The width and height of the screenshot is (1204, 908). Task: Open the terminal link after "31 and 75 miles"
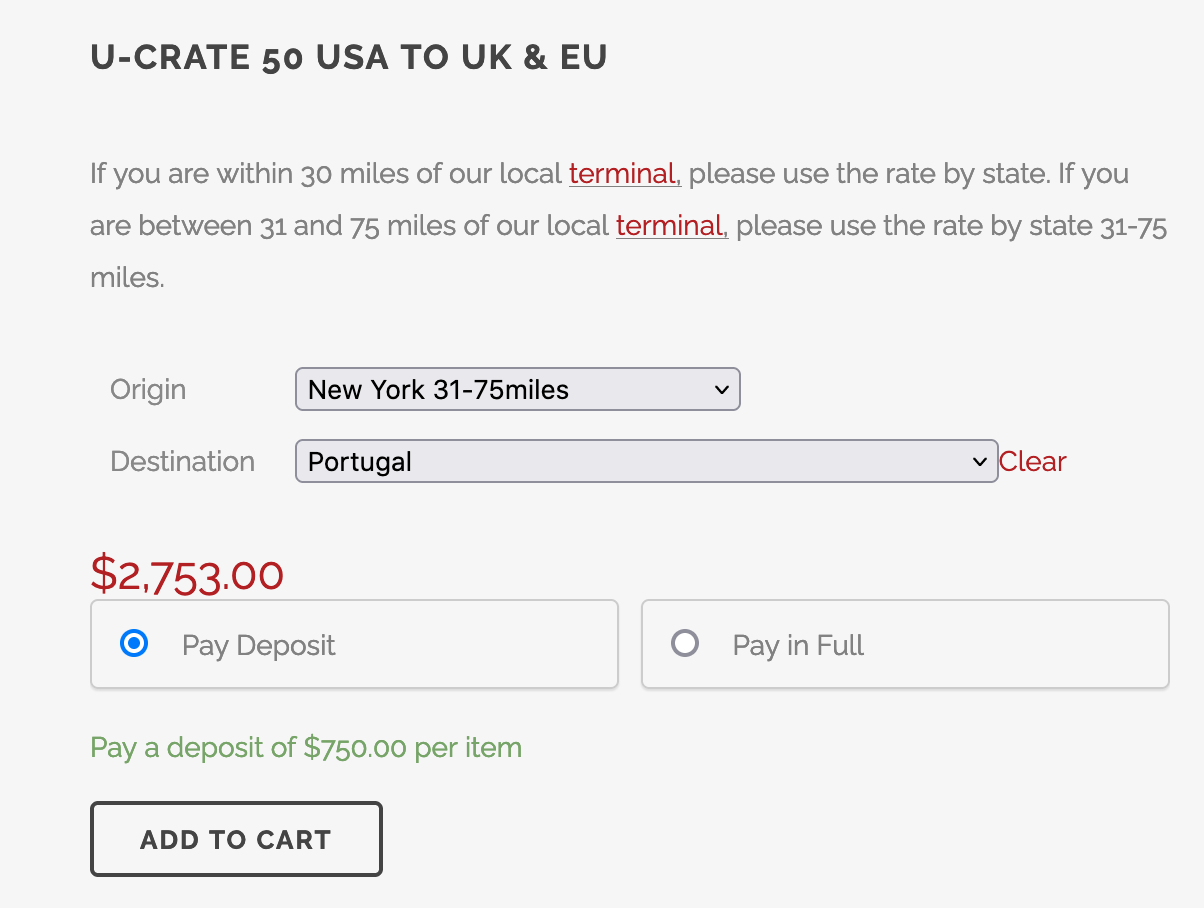point(670,226)
